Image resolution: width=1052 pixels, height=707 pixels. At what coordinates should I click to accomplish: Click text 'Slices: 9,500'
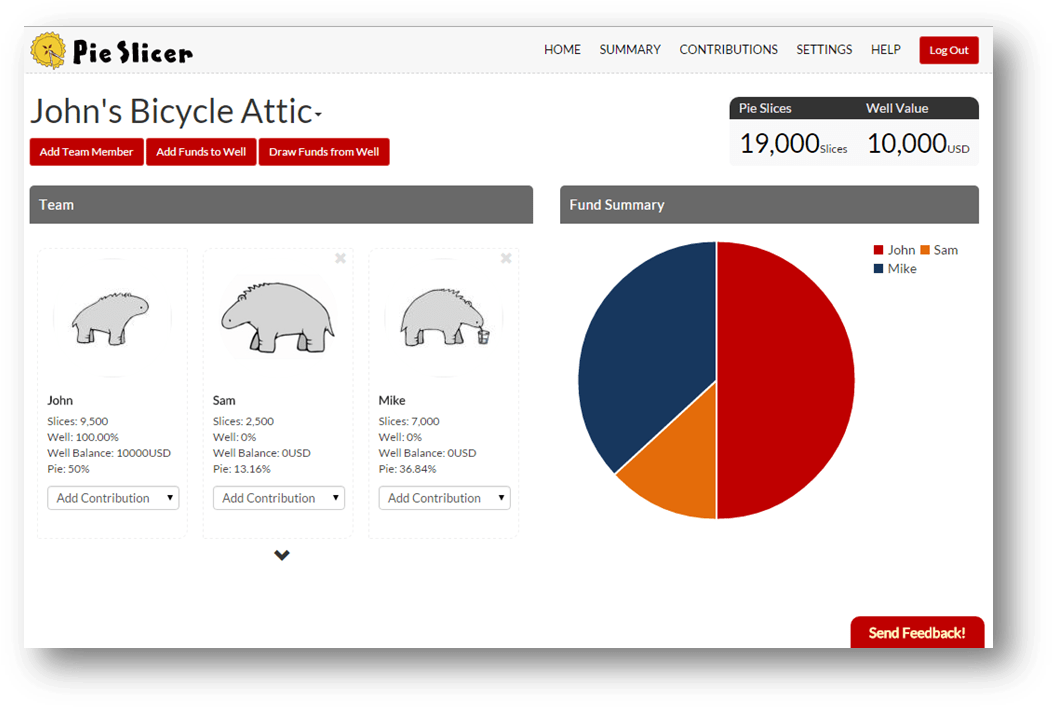[x=77, y=421]
